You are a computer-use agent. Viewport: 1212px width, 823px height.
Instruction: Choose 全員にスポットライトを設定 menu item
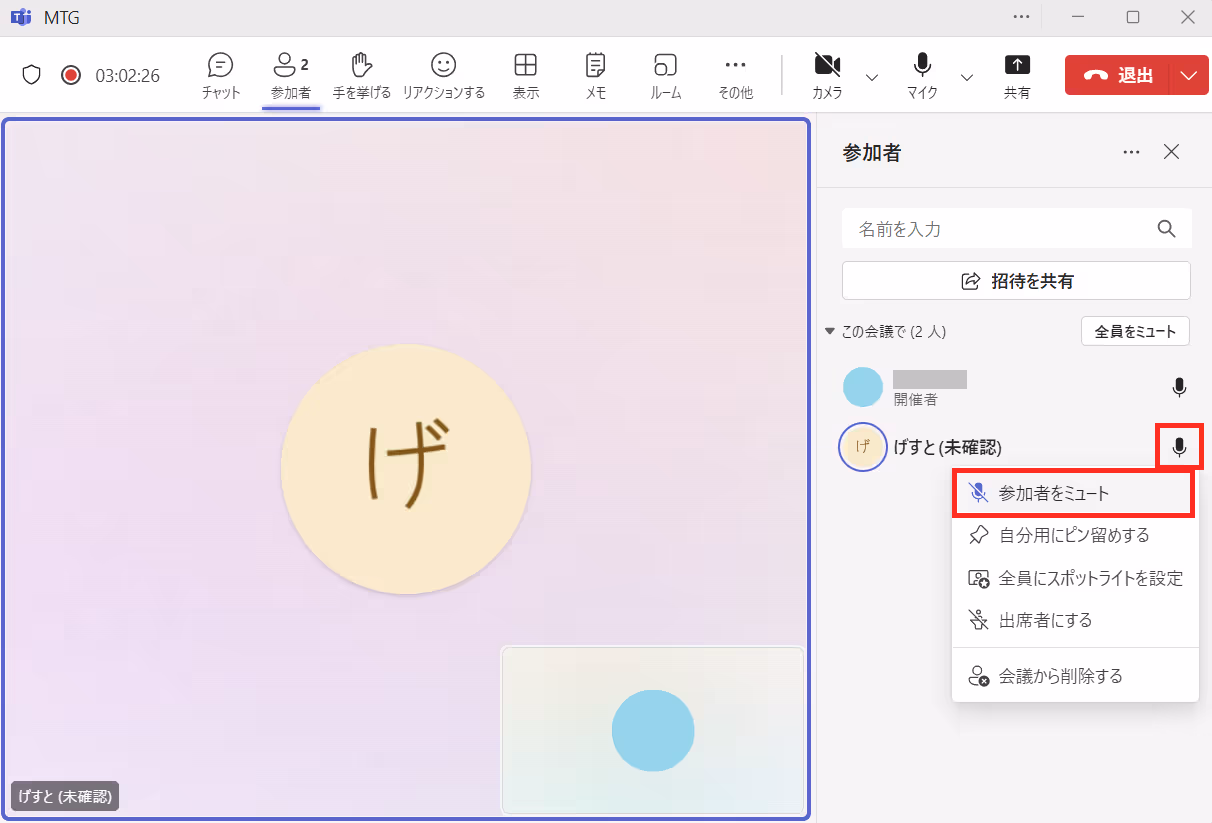pyautogui.click(x=1075, y=578)
